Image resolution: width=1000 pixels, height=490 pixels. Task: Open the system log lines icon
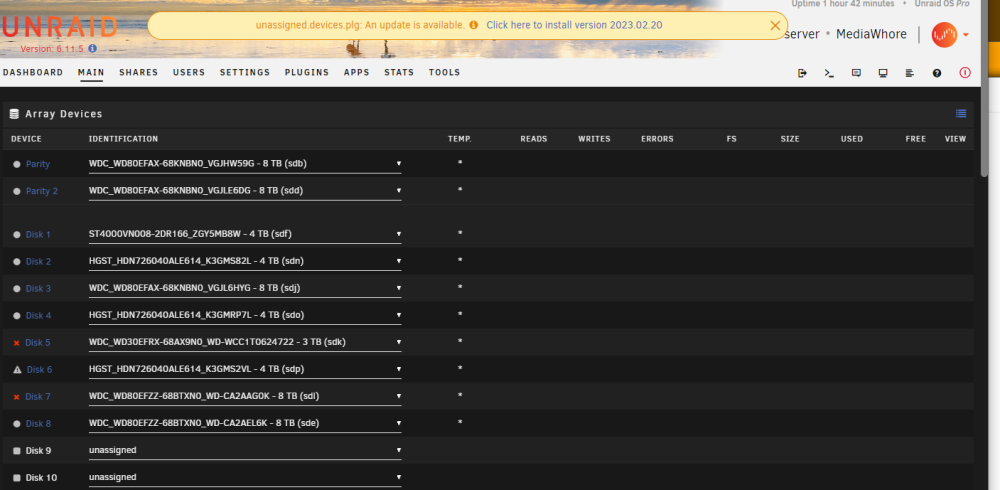910,73
